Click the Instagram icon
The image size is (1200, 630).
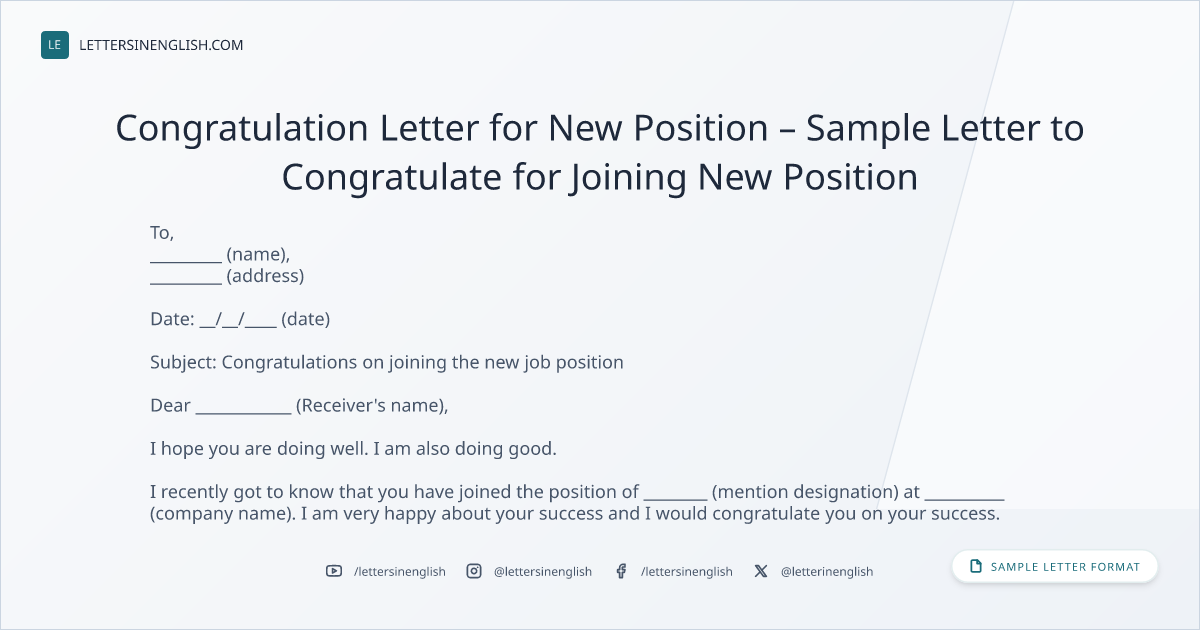(x=474, y=571)
